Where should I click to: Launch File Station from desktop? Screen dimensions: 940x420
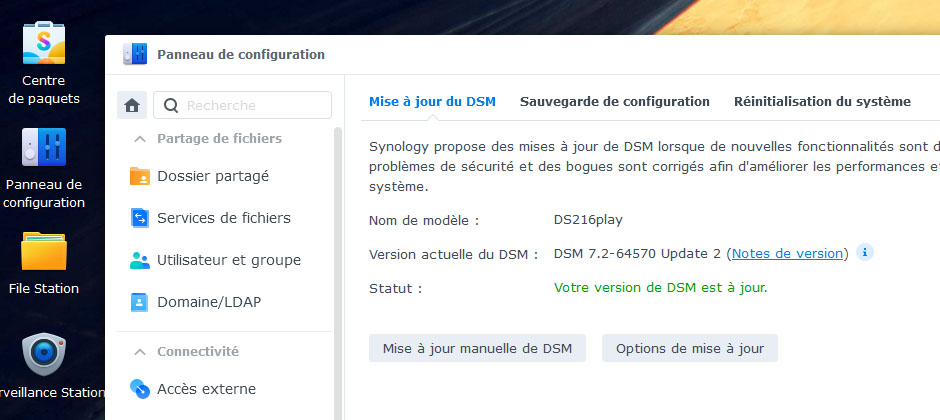(x=44, y=251)
